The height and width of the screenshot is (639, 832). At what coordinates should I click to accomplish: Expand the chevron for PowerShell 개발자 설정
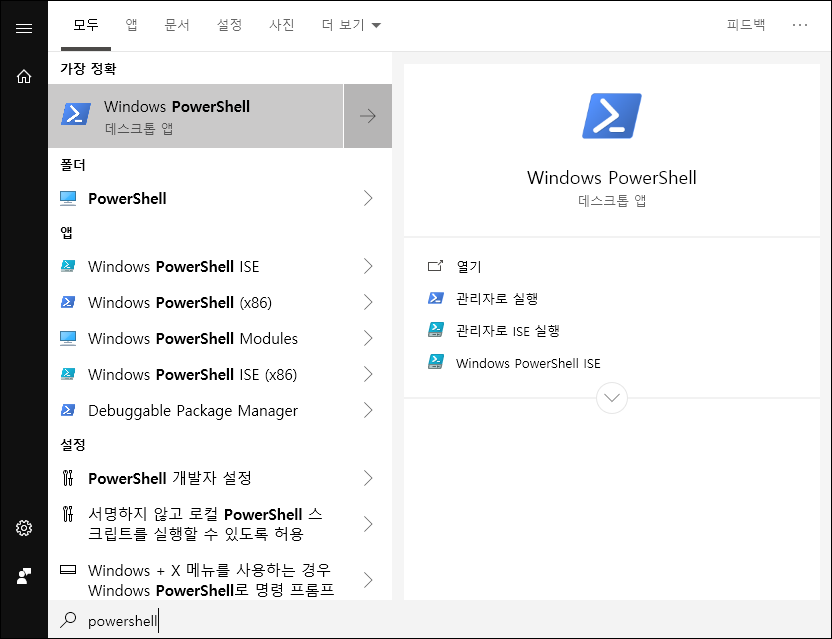[368, 478]
